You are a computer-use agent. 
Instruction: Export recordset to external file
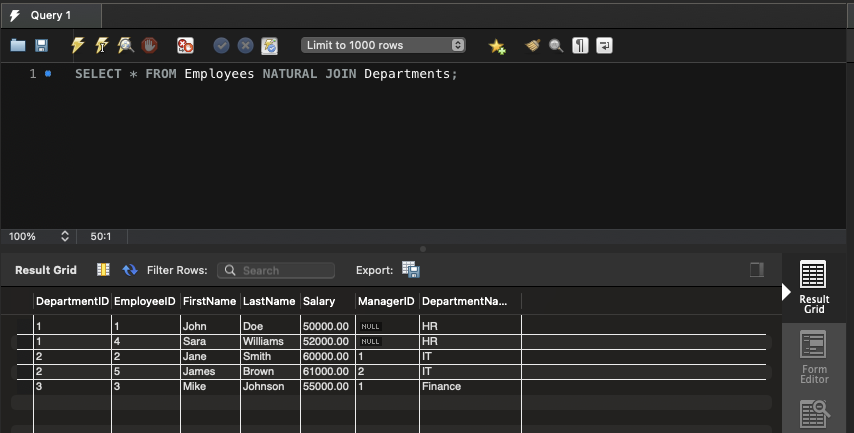click(x=410, y=270)
